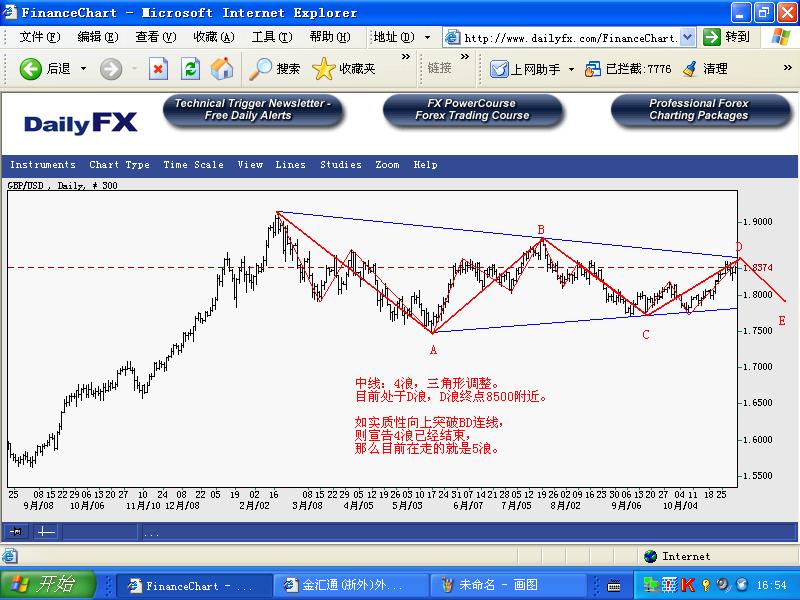Screen dimensions: 800x600
Task: Open Technical Trigger Newsletter banner
Action: 253,110
